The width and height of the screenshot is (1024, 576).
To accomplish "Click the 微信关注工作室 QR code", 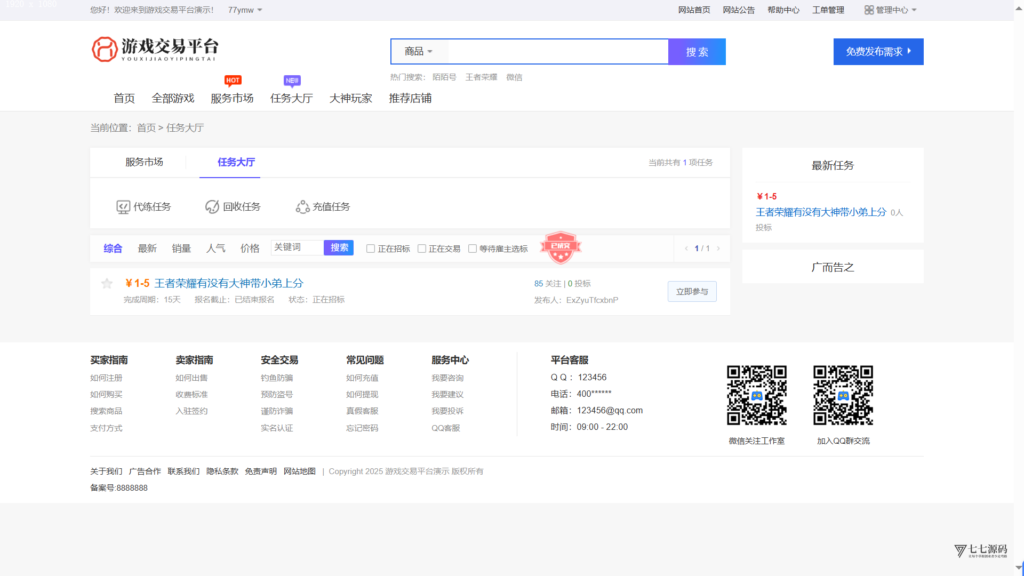I will (756, 395).
